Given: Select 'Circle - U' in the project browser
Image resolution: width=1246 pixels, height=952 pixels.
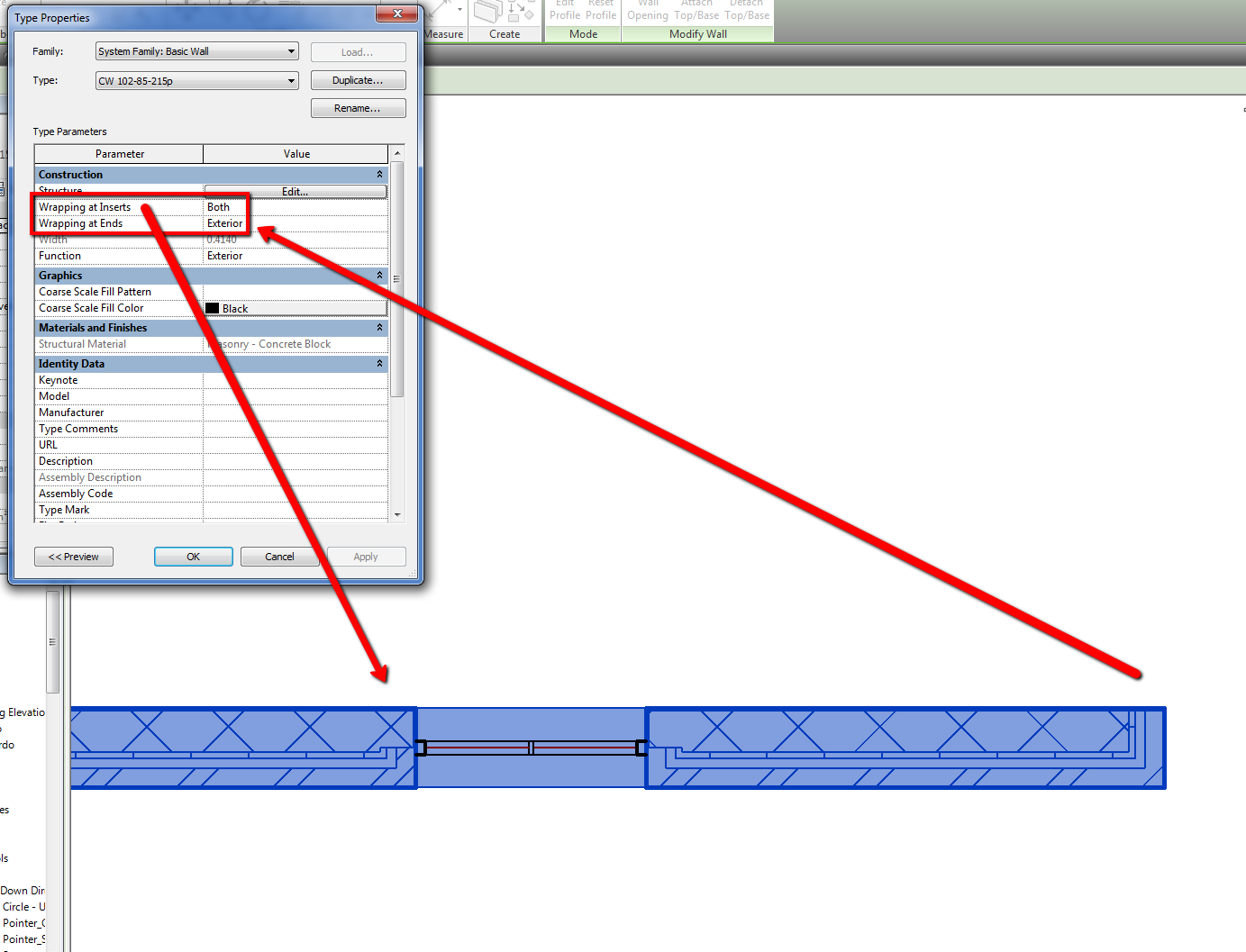Looking at the screenshot, I should click(x=23, y=907).
